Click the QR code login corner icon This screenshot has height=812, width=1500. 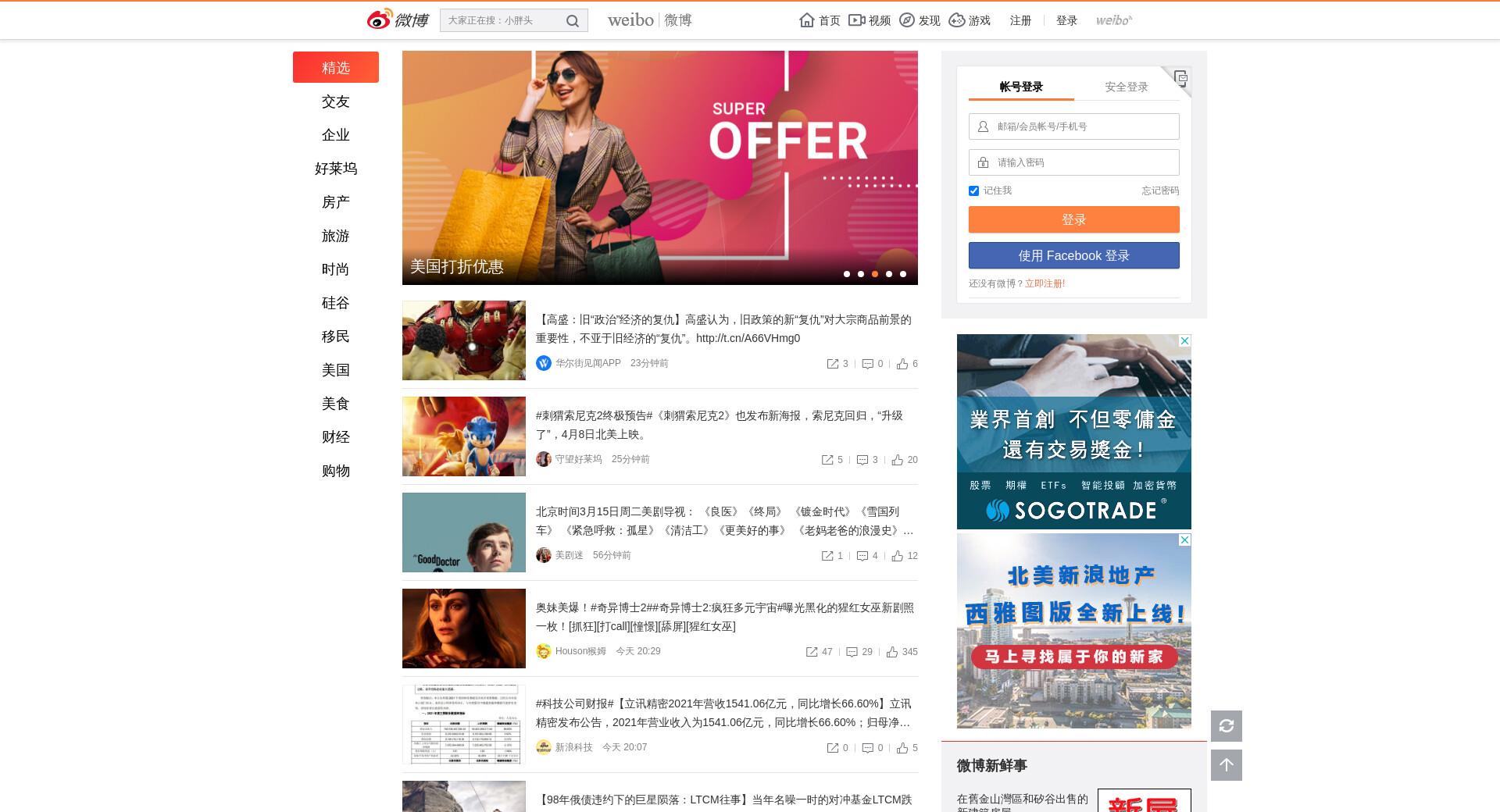point(1180,77)
